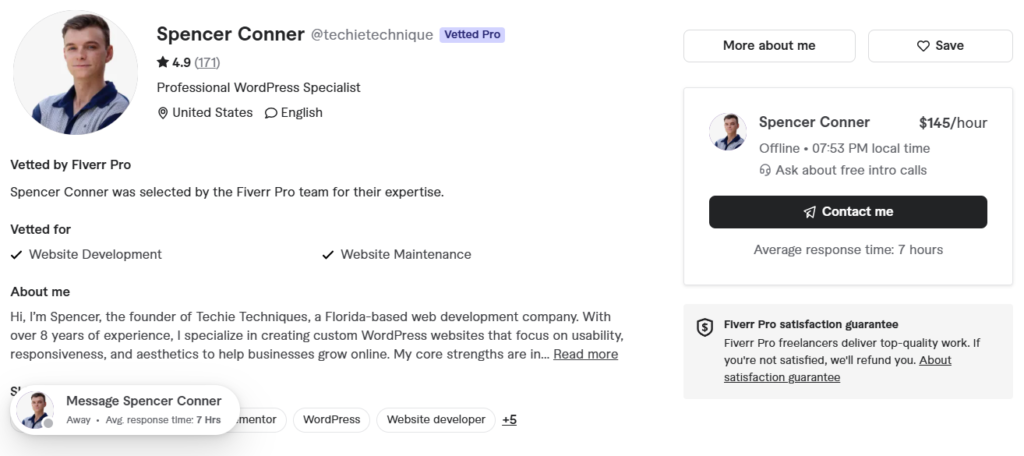The image size is (1024, 456).
Task: Click the Vetted Pro badge
Action: coord(472,35)
